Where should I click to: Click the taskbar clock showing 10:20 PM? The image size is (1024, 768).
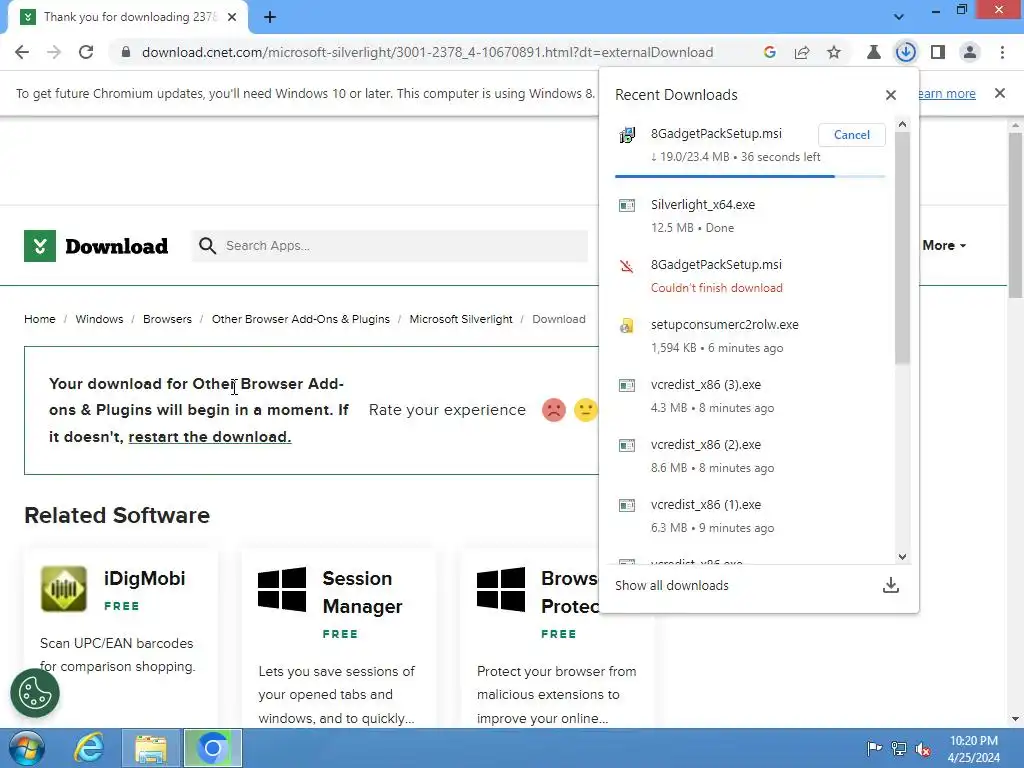[x=974, y=748]
